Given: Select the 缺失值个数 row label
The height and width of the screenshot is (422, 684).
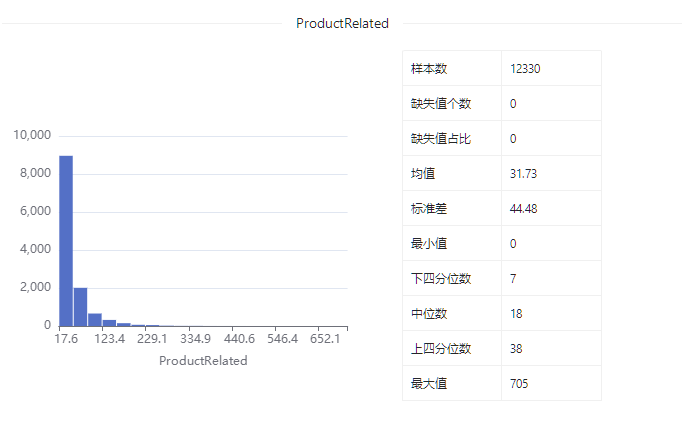Looking at the screenshot, I should [x=441, y=104].
